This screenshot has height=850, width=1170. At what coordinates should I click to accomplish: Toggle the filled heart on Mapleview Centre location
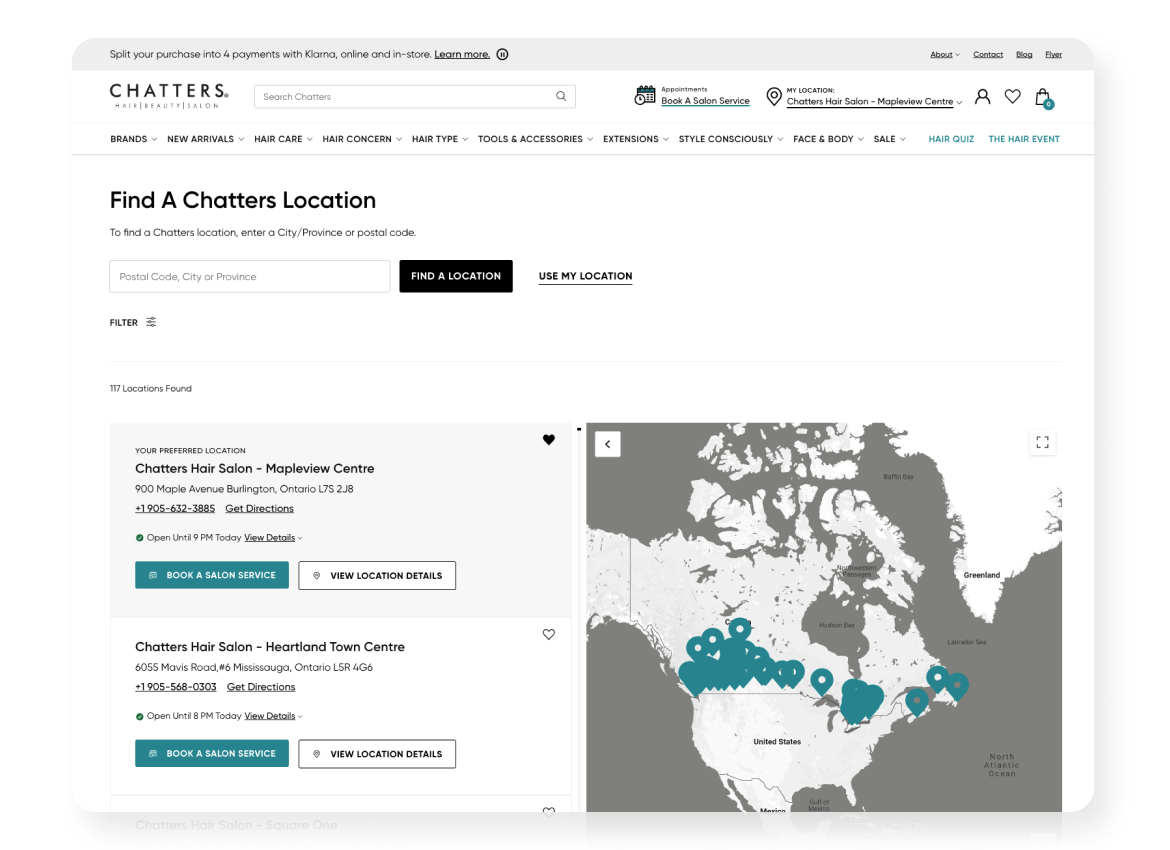pyautogui.click(x=548, y=439)
